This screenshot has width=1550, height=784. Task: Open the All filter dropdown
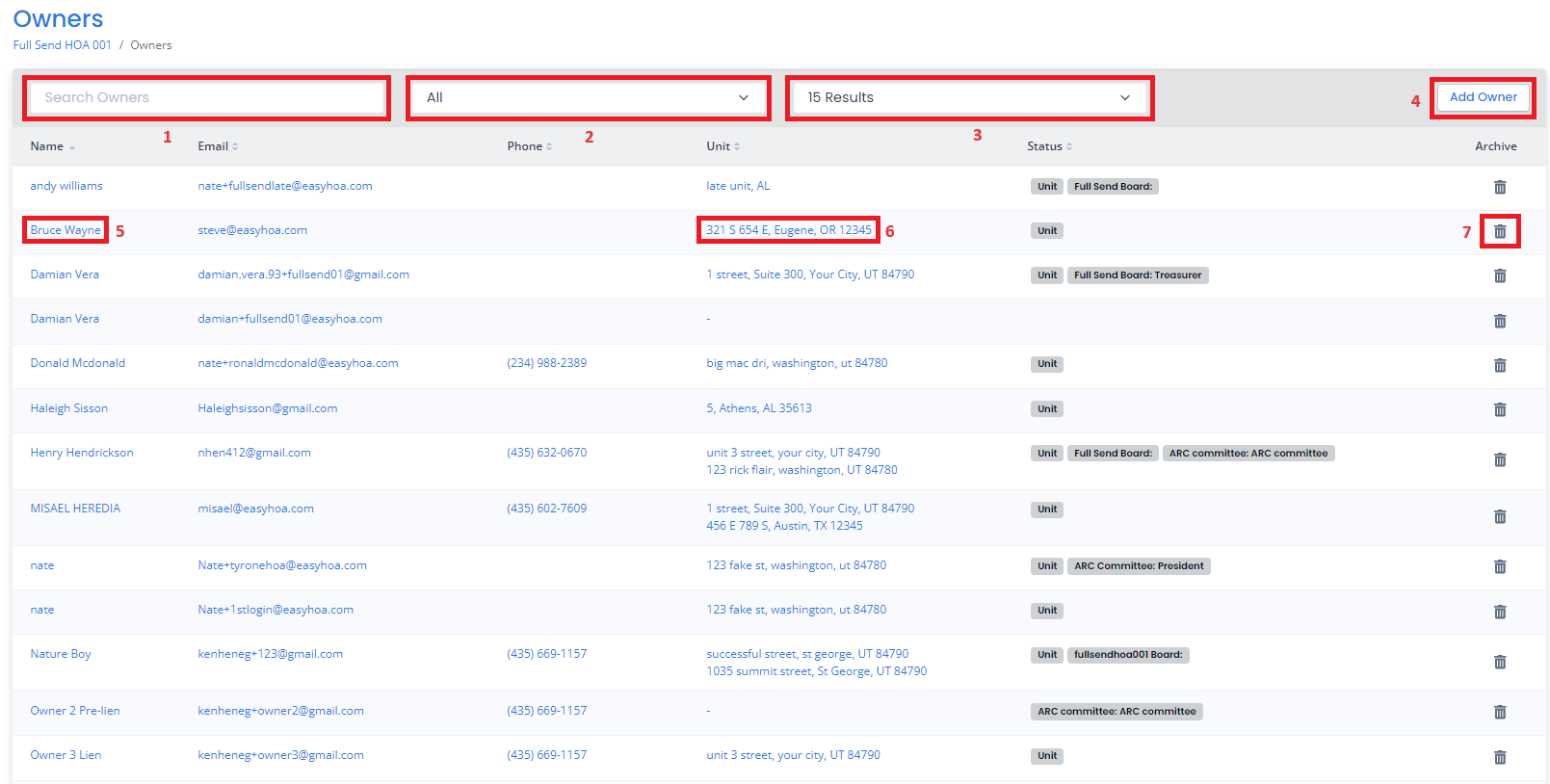point(588,97)
